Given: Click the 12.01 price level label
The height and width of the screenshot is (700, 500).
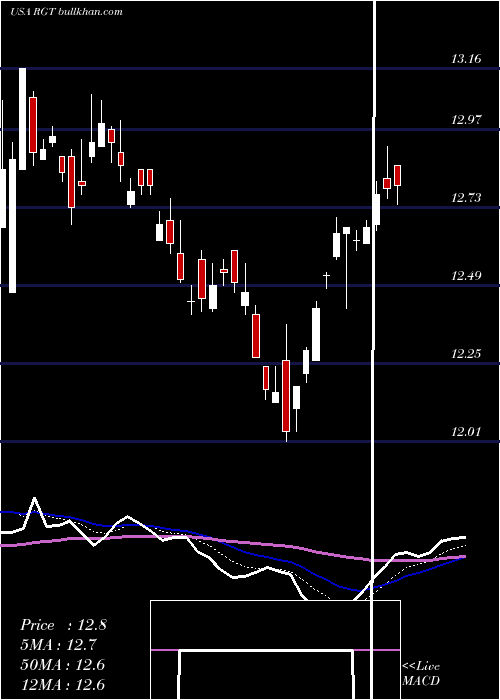Looking at the screenshot, I should tap(467, 431).
